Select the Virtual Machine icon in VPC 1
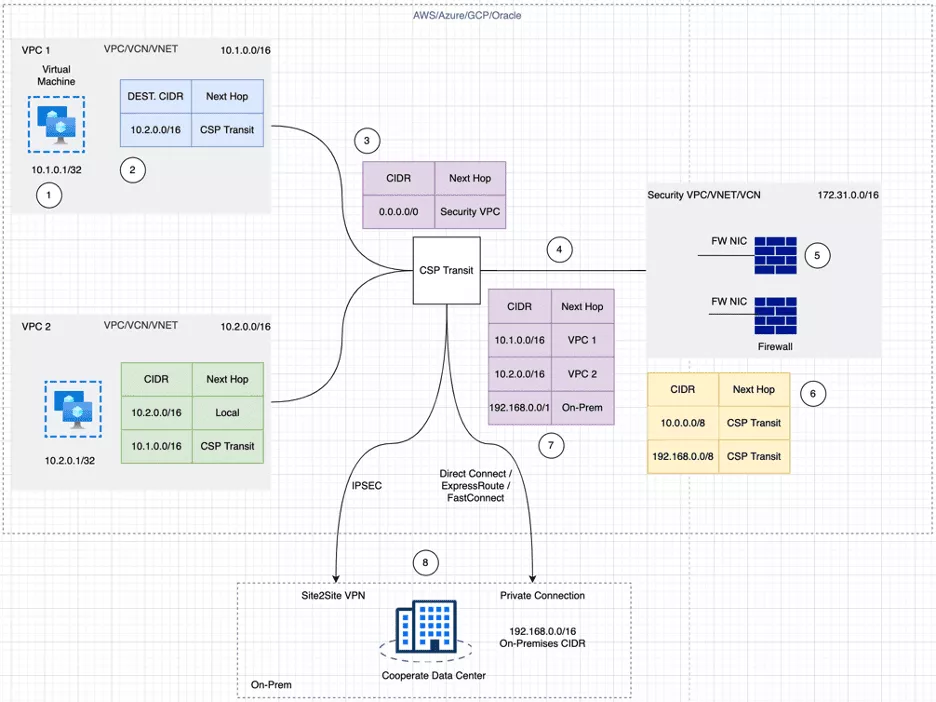This screenshot has width=936, height=702. tap(56, 124)
